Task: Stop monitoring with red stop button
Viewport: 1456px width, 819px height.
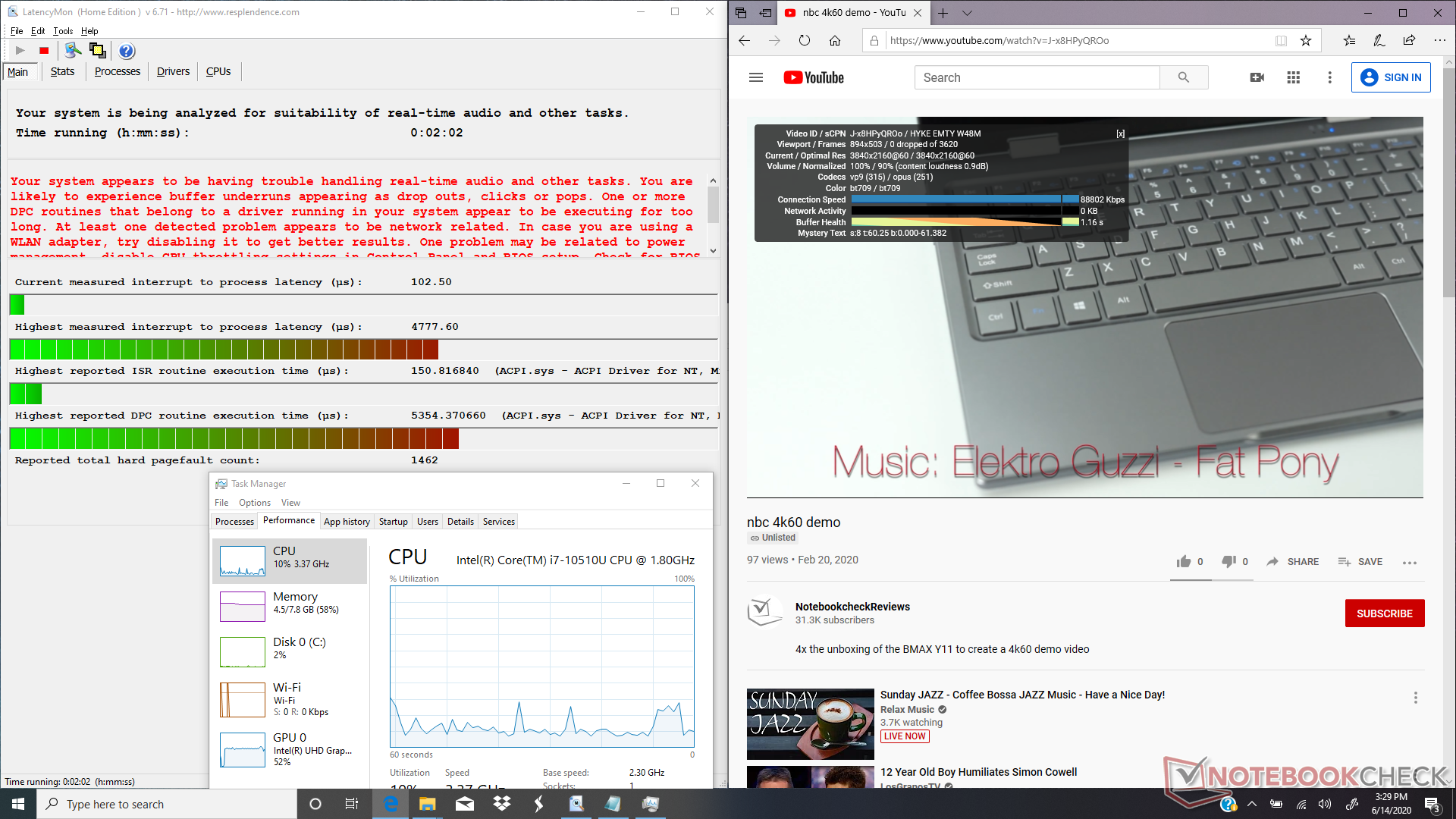Action: click(44, 51)
